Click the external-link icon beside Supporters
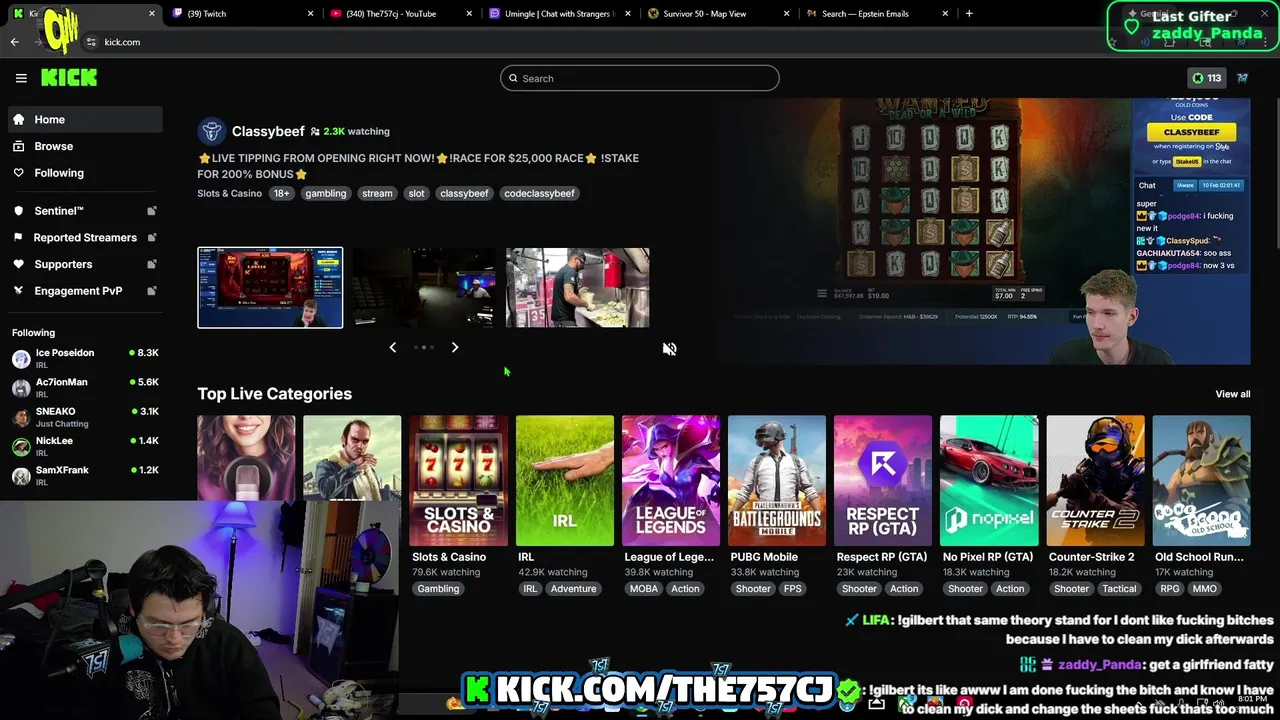The image size is (1280, 720). click(152, 264)
